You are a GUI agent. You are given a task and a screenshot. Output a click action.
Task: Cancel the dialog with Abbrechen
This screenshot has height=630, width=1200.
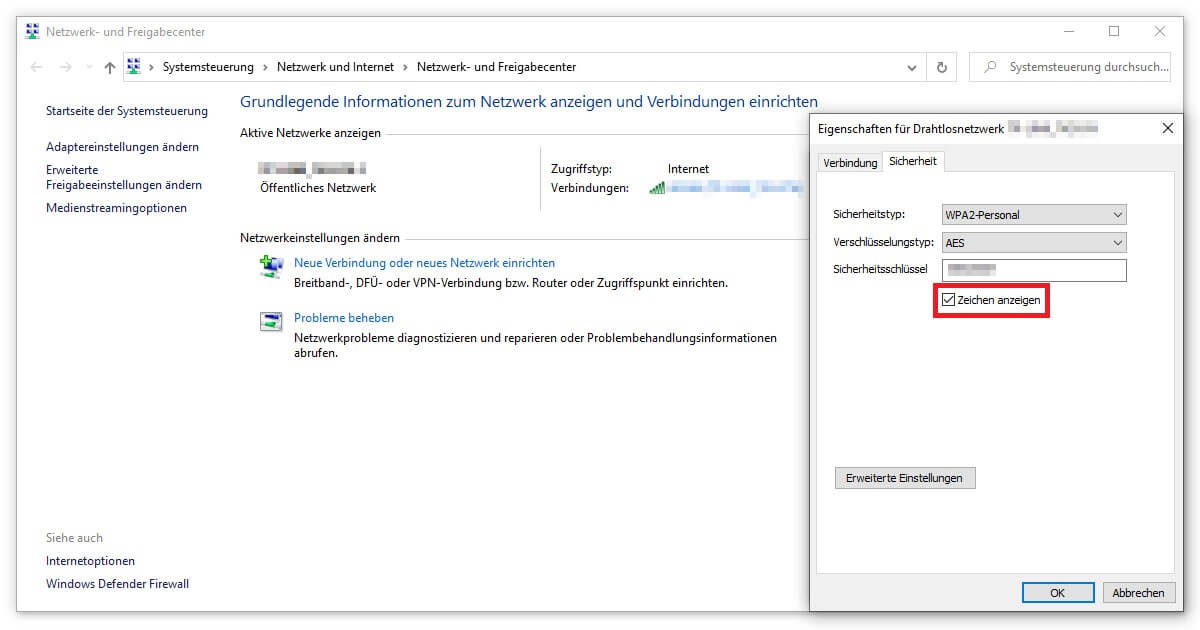coord(1138,593)
